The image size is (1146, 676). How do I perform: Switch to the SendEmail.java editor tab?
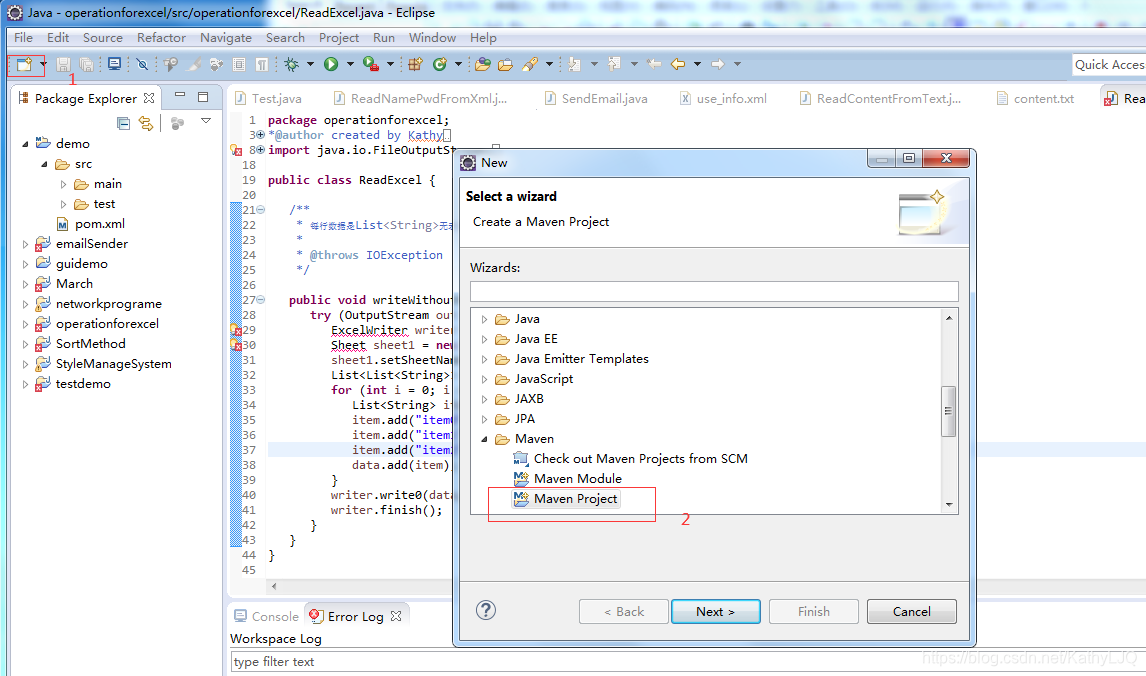tap(596, 99)
